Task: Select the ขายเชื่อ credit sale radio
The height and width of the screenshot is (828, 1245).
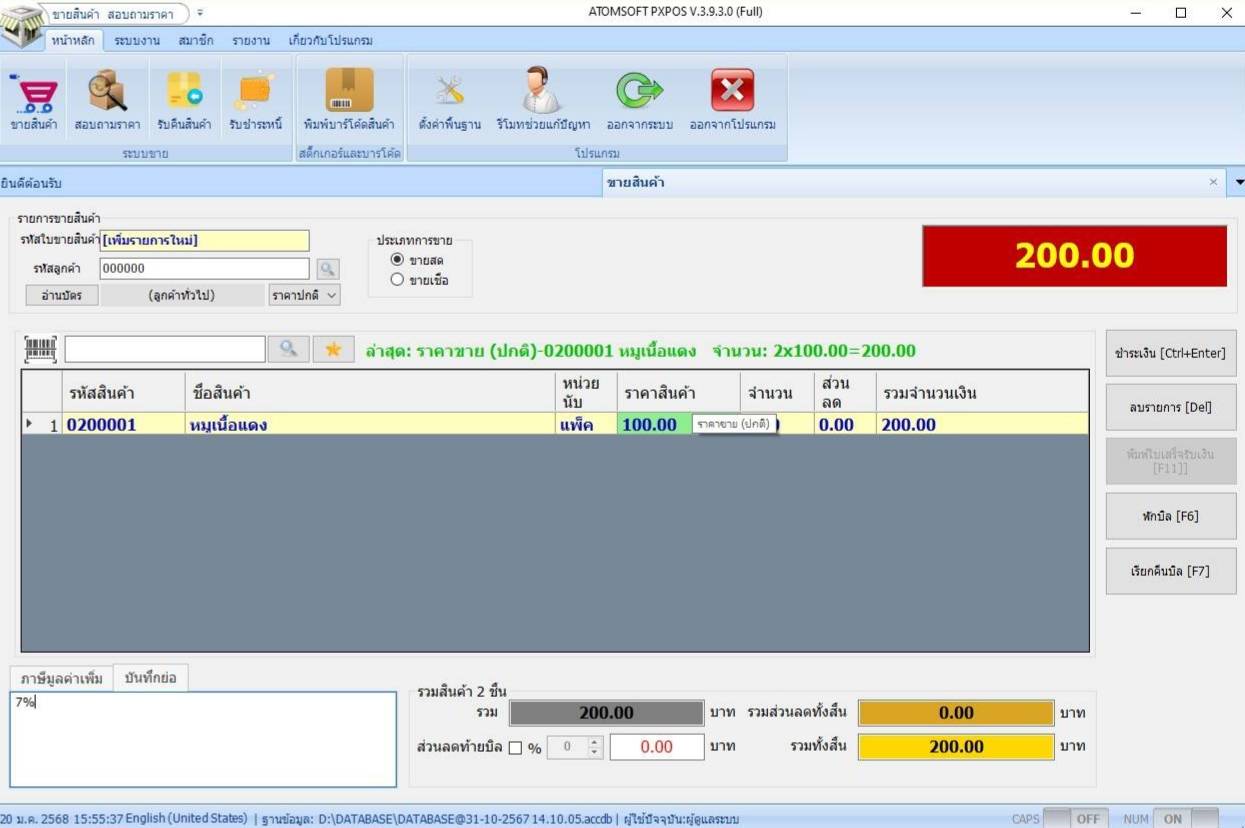Action: click(x=397, y=280)
